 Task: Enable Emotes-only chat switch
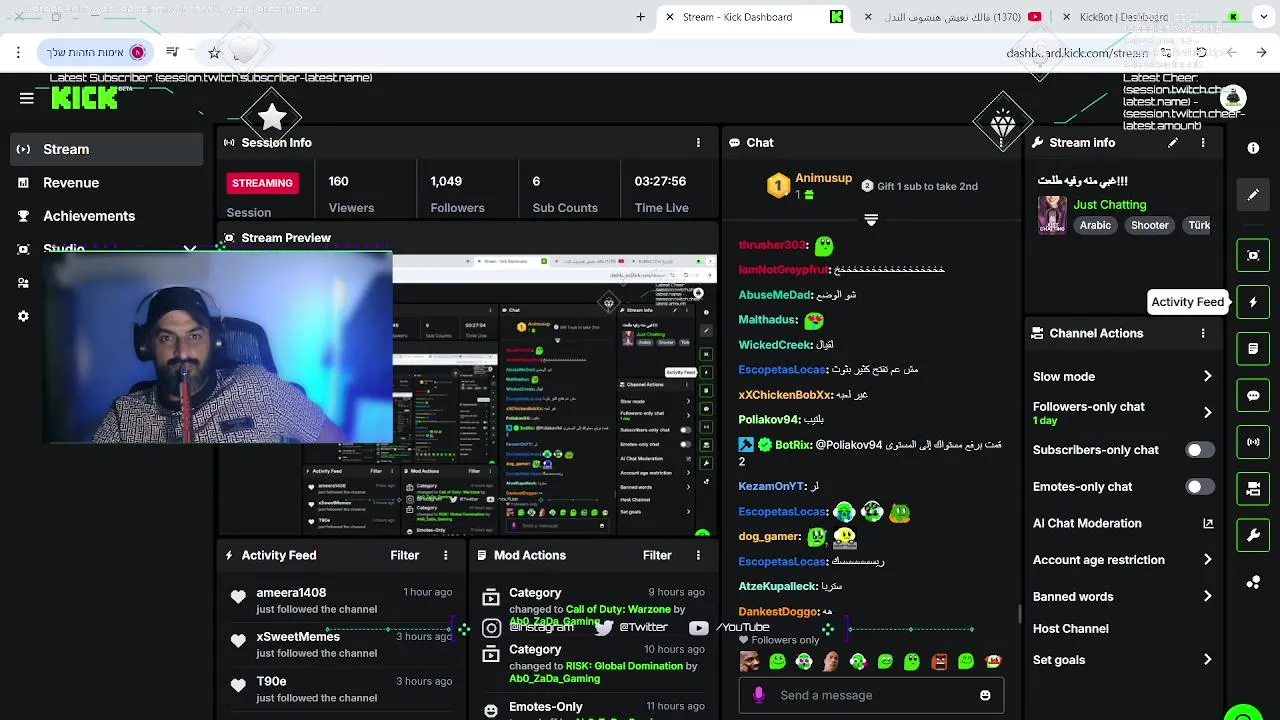(x=1200, y=487)
